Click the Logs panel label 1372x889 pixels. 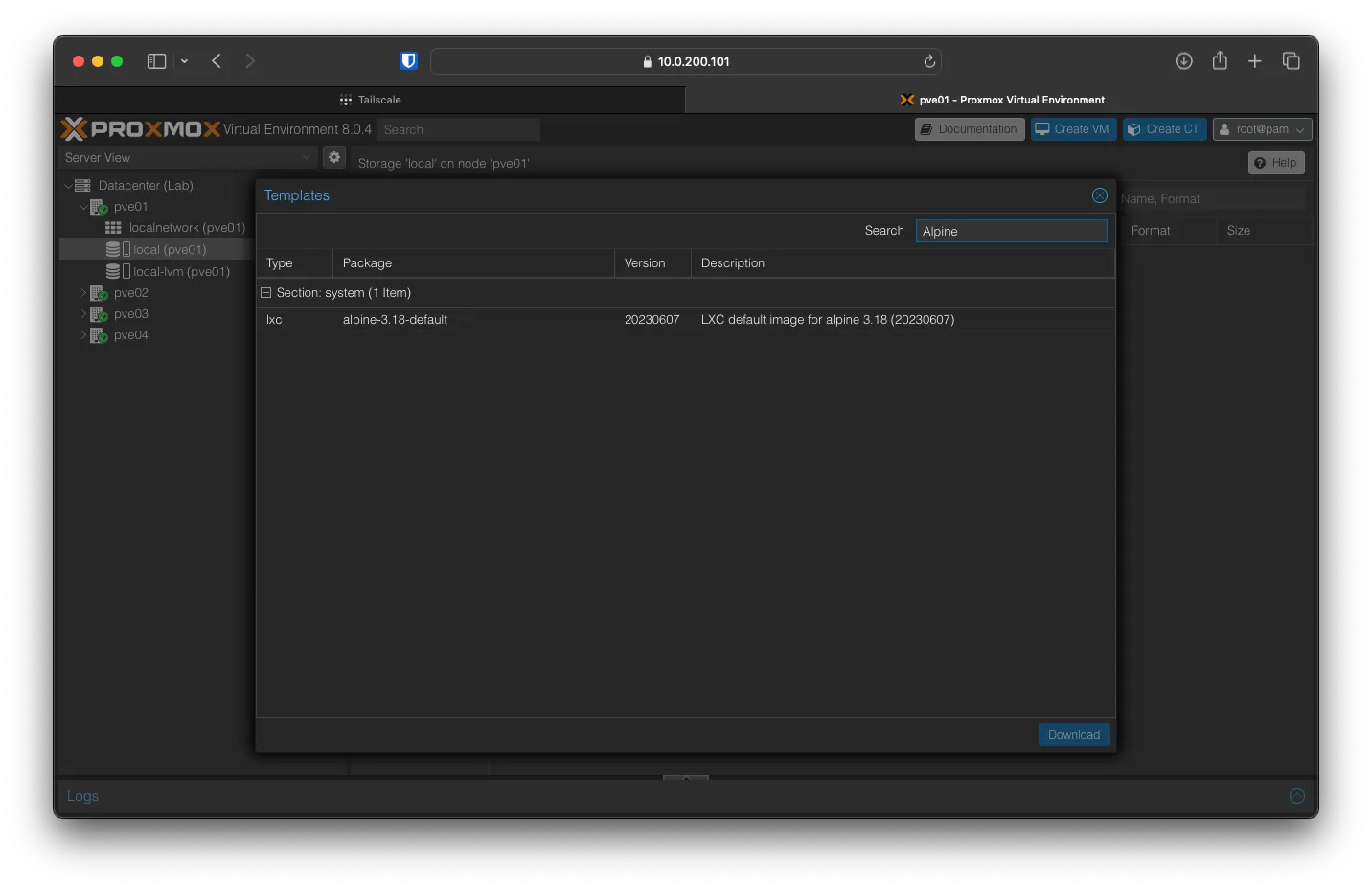pos(82,796)
